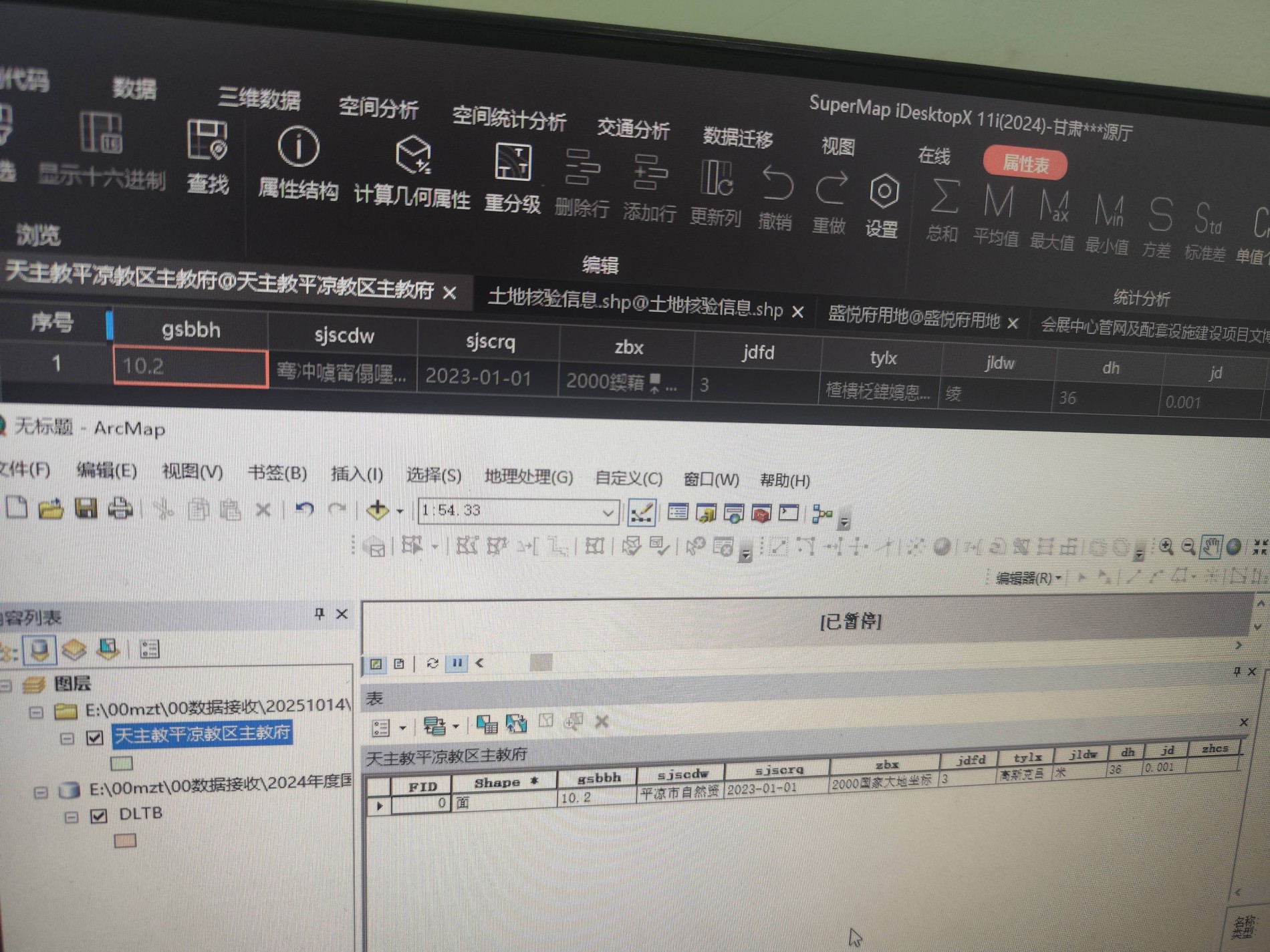Open the map scale dropdown 1:54.33

click(x=607, y=513)
